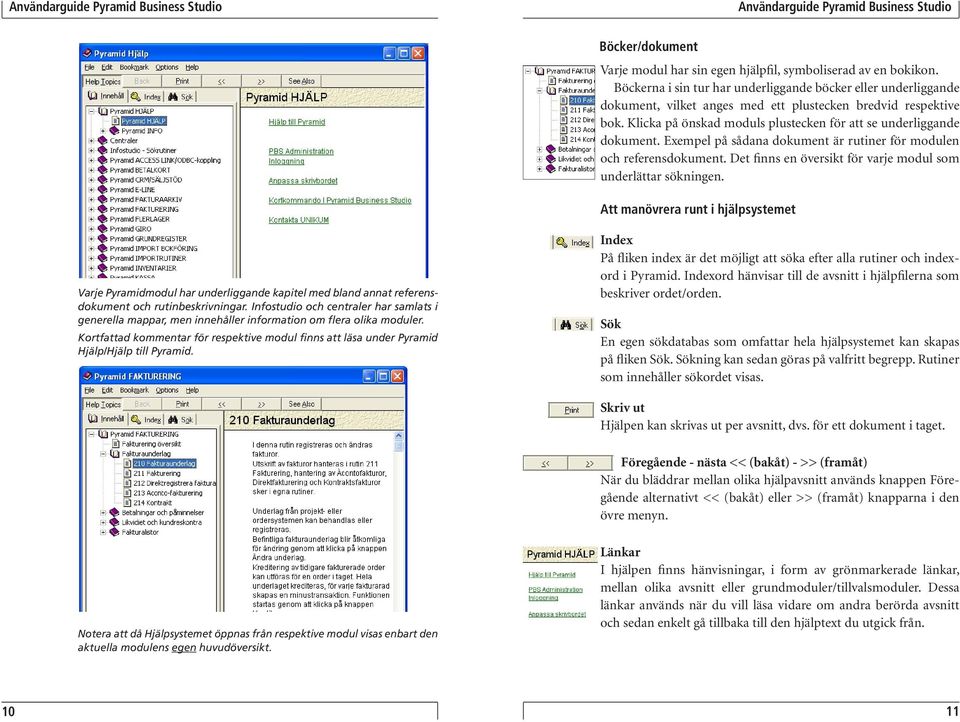Select the 212 Direktregistrera faktura tree item

click(174, 483)
